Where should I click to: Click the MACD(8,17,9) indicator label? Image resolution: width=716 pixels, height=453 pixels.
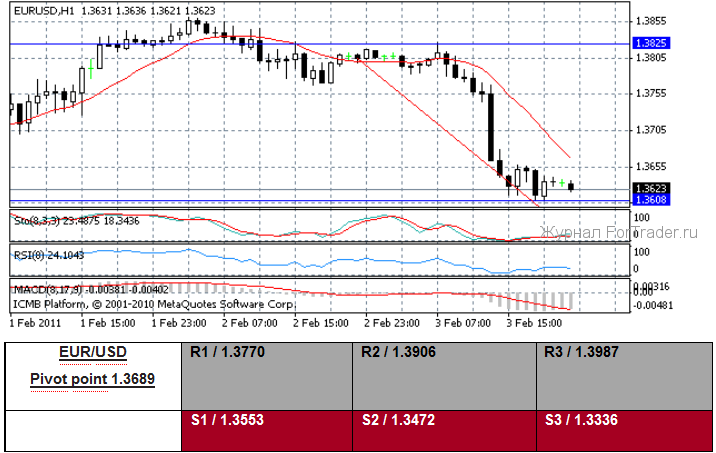[91, 290]
